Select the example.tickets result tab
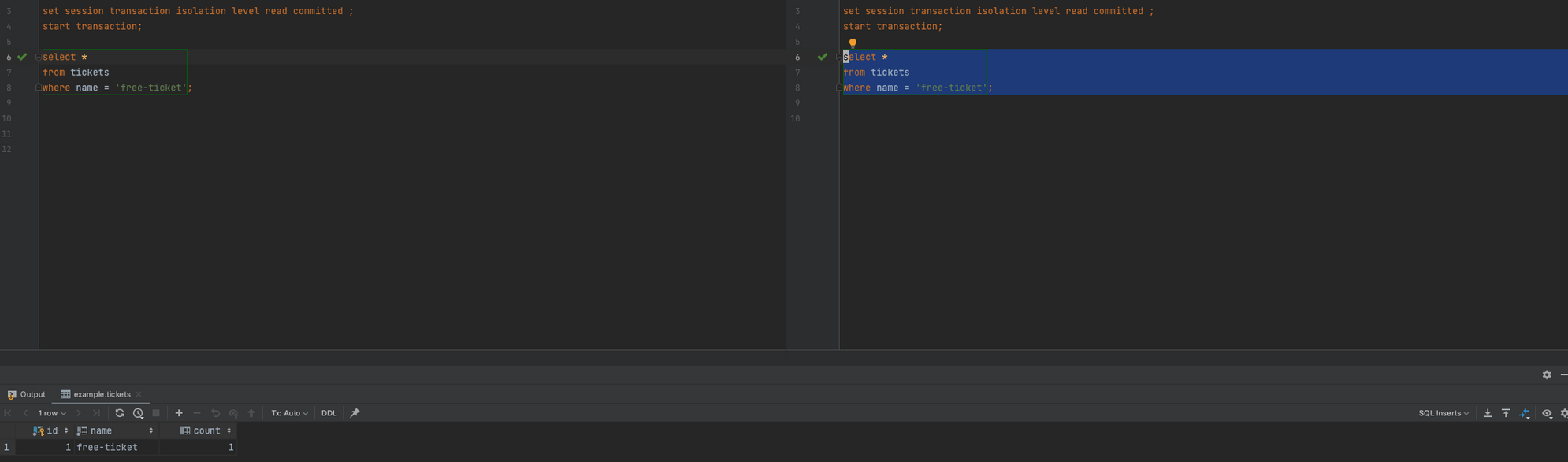 (x=102, y=394)
